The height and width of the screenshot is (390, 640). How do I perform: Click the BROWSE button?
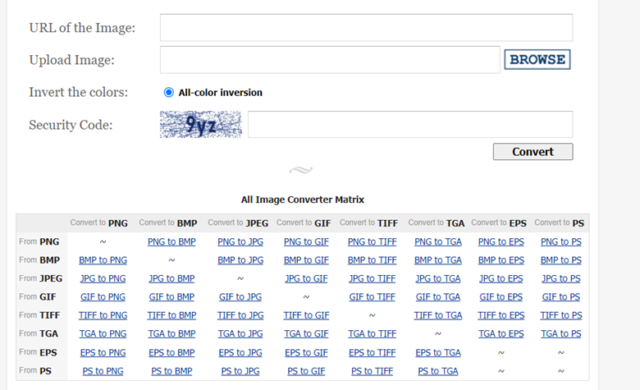[537, 60]
